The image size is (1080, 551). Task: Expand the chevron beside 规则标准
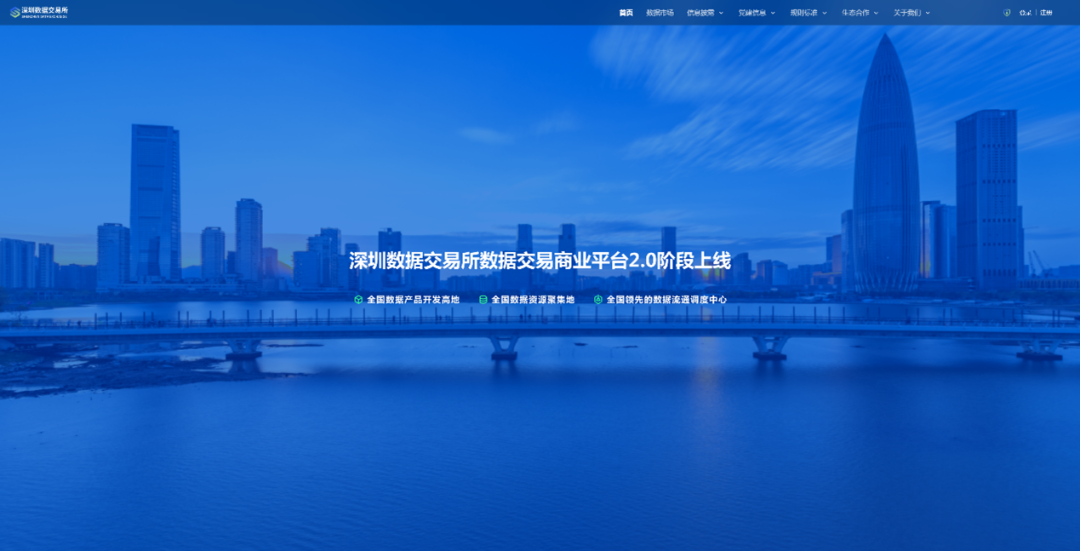[x=824, y=12]
